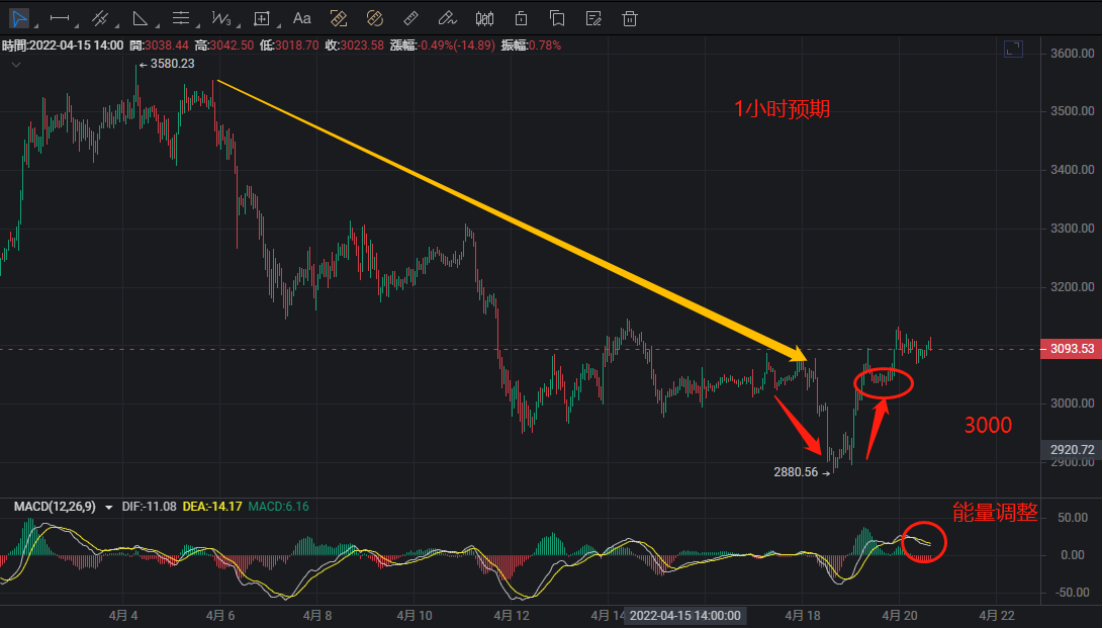Open the Fibonacci lines tool submenu arrow
The width and height of the screenshot is (1103, 628).
pos(198,26)
